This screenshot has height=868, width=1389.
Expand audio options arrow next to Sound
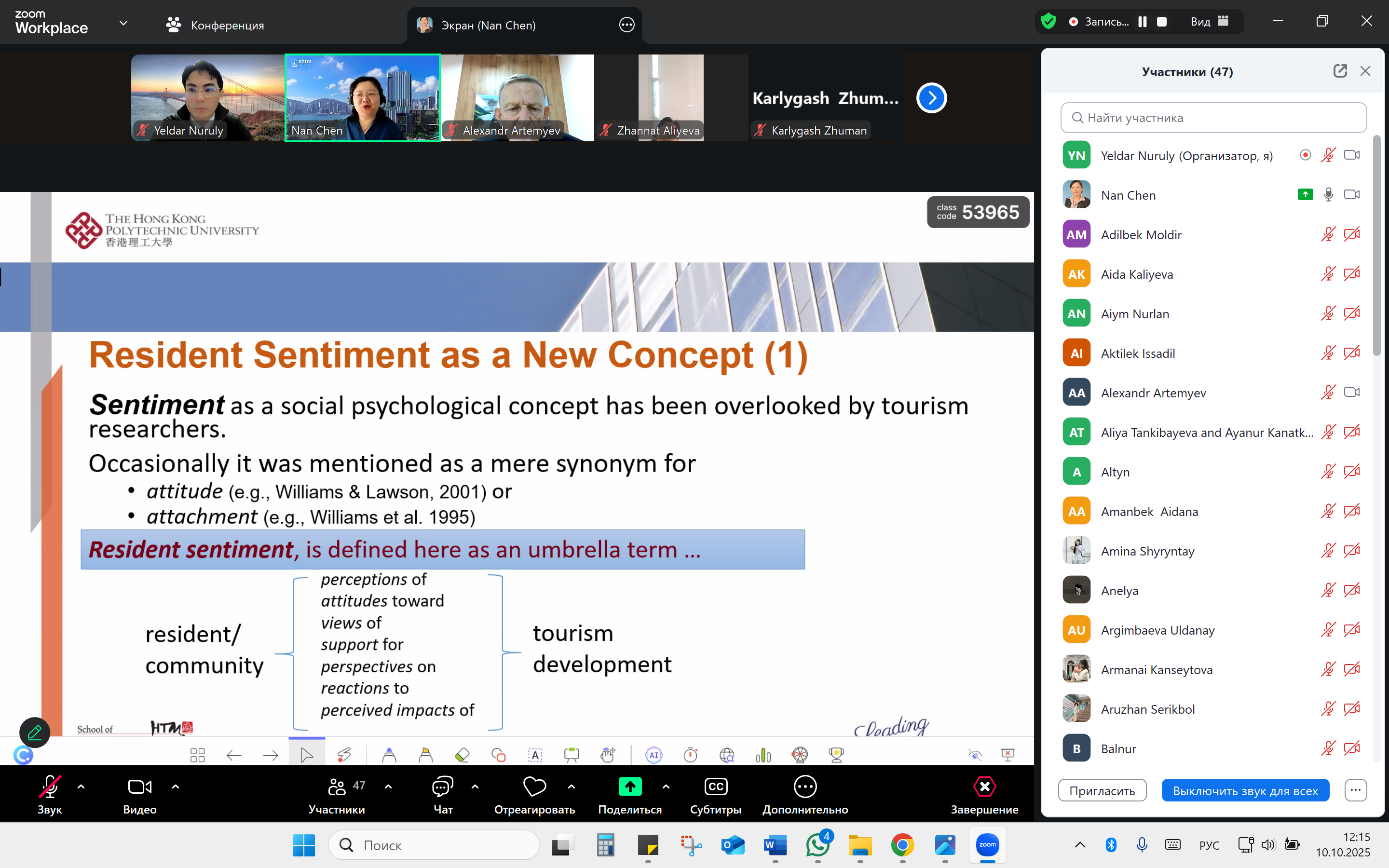[81, 787]
